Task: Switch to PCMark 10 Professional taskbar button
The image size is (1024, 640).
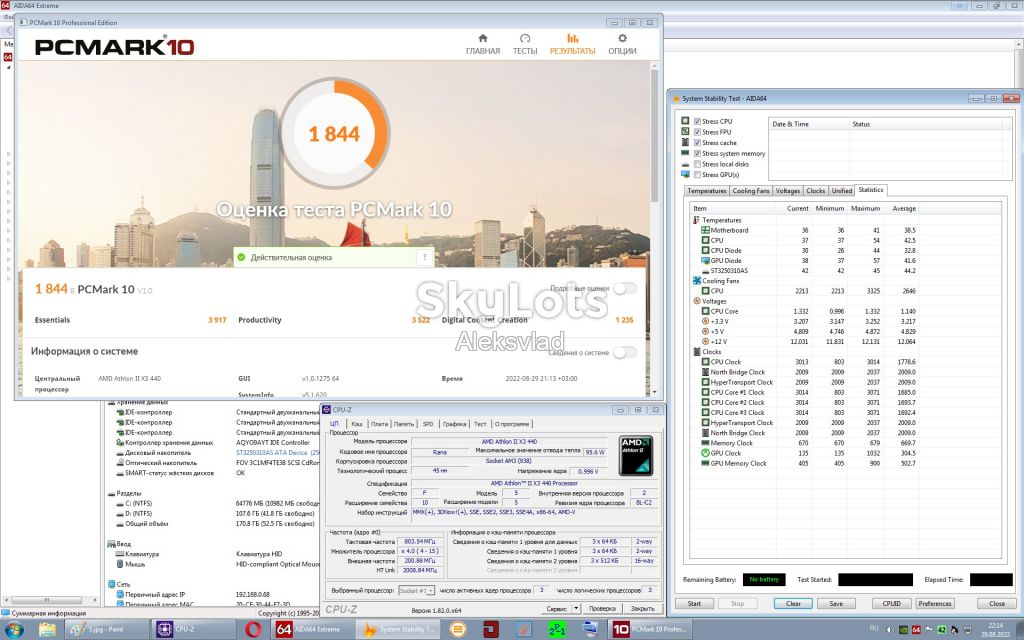Action: pyautogui.click(x=649, y=630)
